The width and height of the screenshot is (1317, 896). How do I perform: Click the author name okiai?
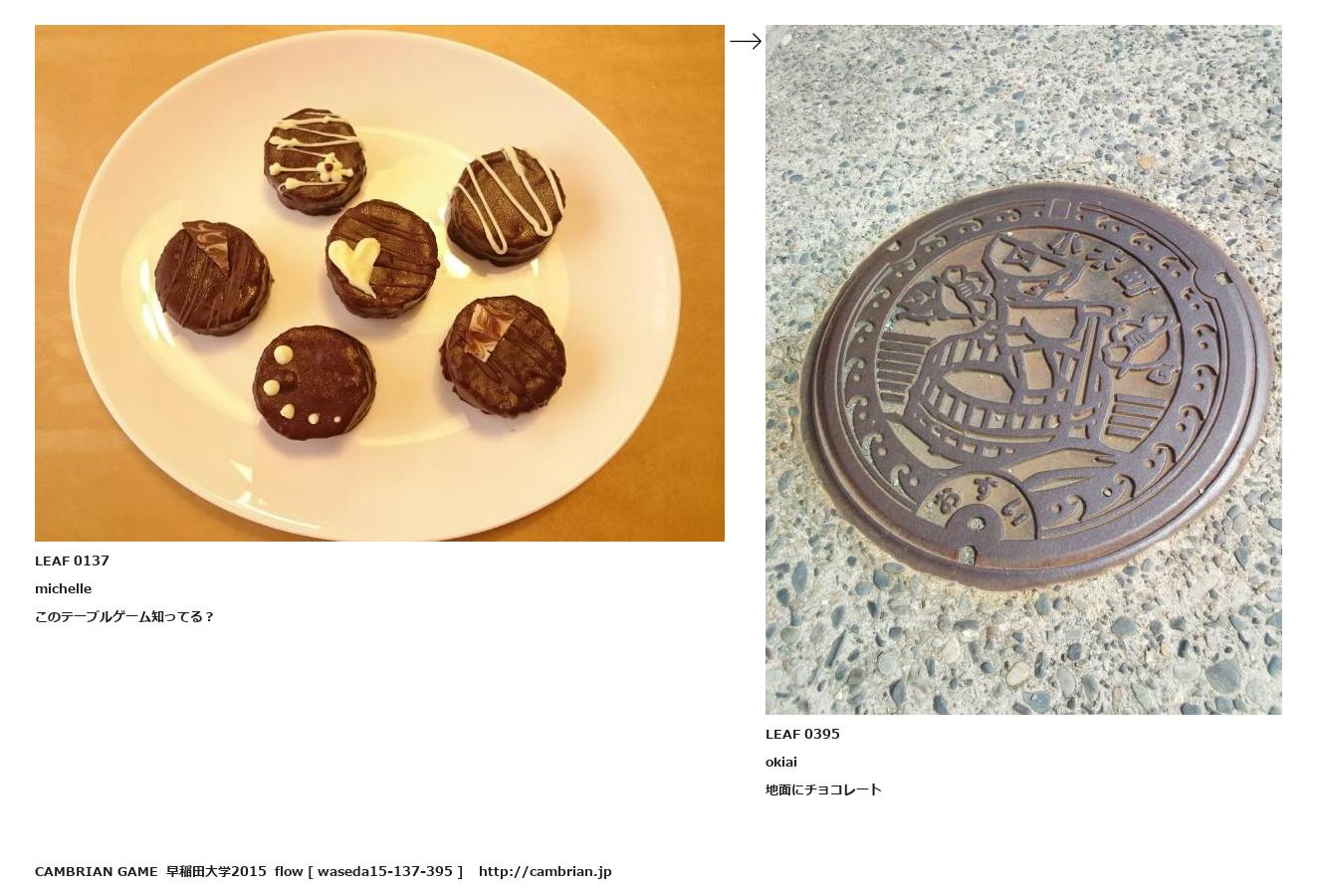[780, 762]
